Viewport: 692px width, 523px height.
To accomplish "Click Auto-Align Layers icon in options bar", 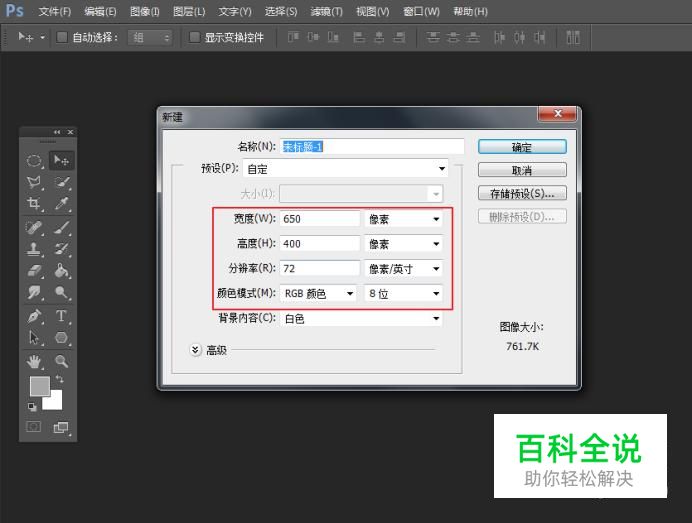I will click(573, 38).
